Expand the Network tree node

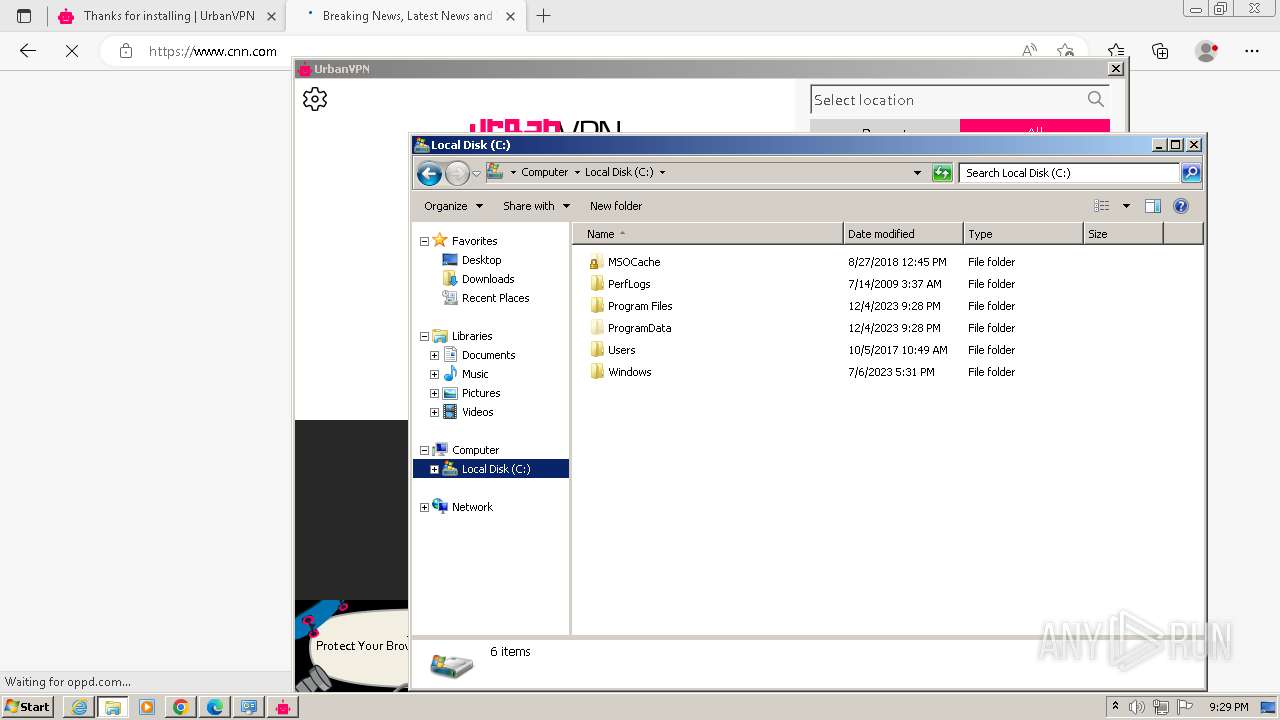coord(424,507)
